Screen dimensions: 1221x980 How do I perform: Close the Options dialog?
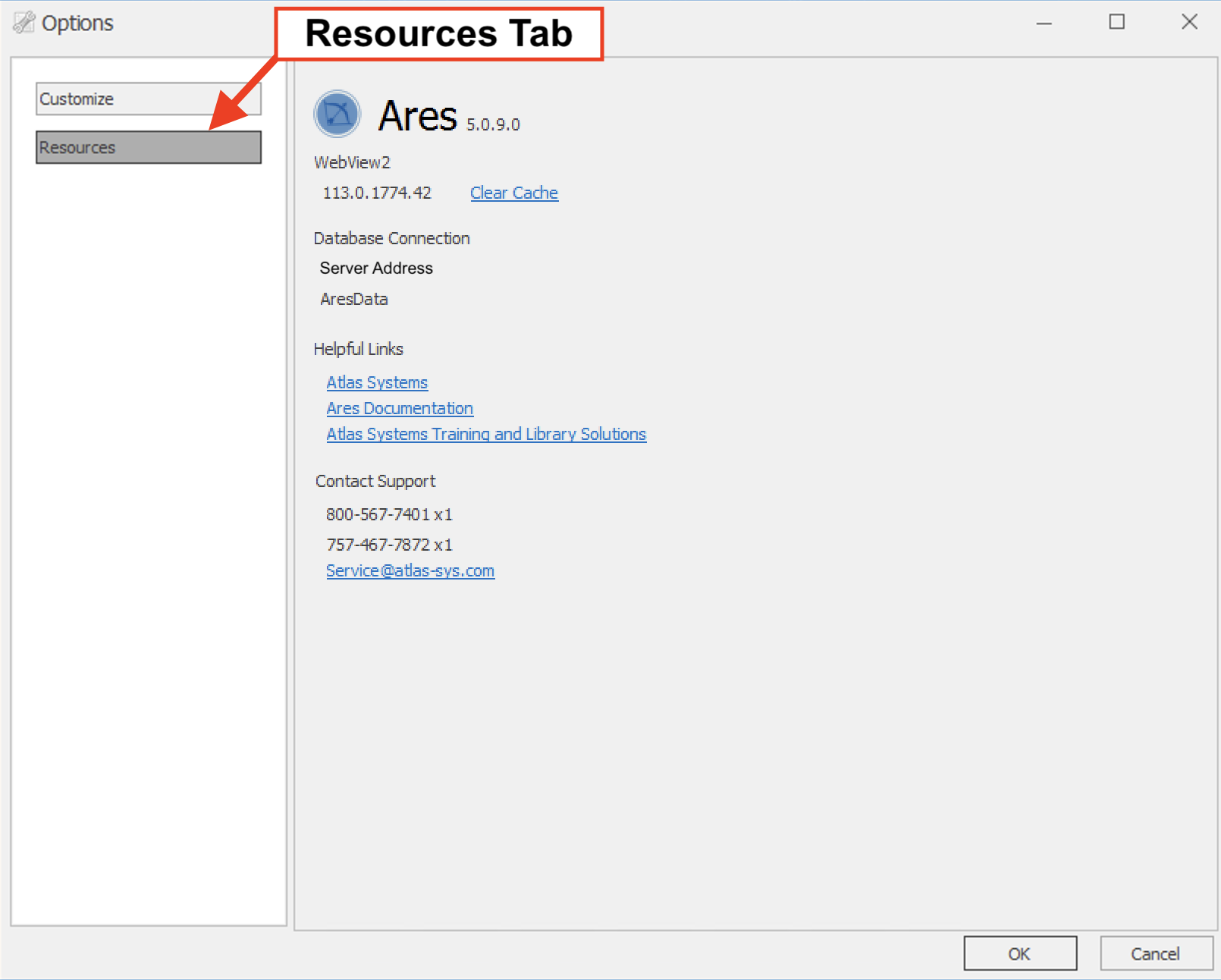(x=1188, y=23)
